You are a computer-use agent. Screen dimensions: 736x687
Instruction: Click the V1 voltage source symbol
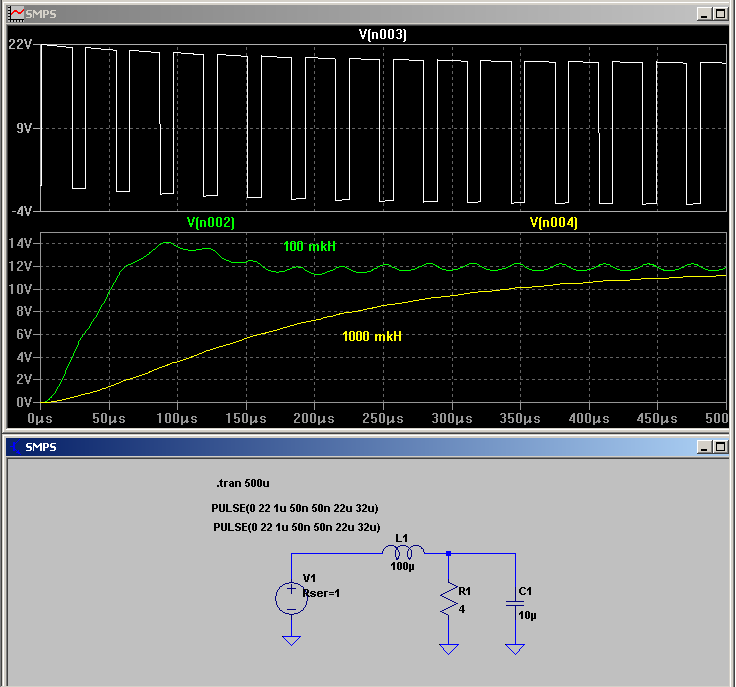pyautogui.click(x=291, y=598)
